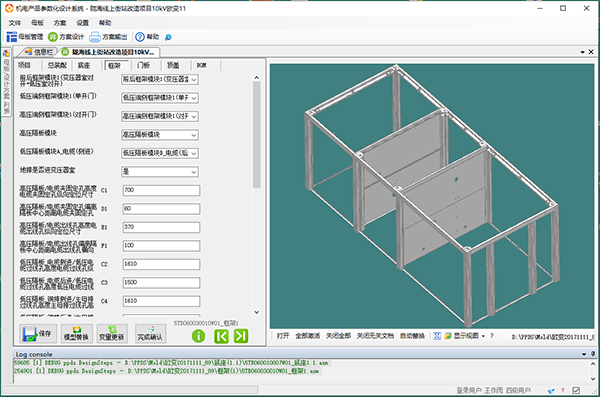Open 前后框架模块 dropdown
Screen dimensions: 600x397
(x=160, y=79)
